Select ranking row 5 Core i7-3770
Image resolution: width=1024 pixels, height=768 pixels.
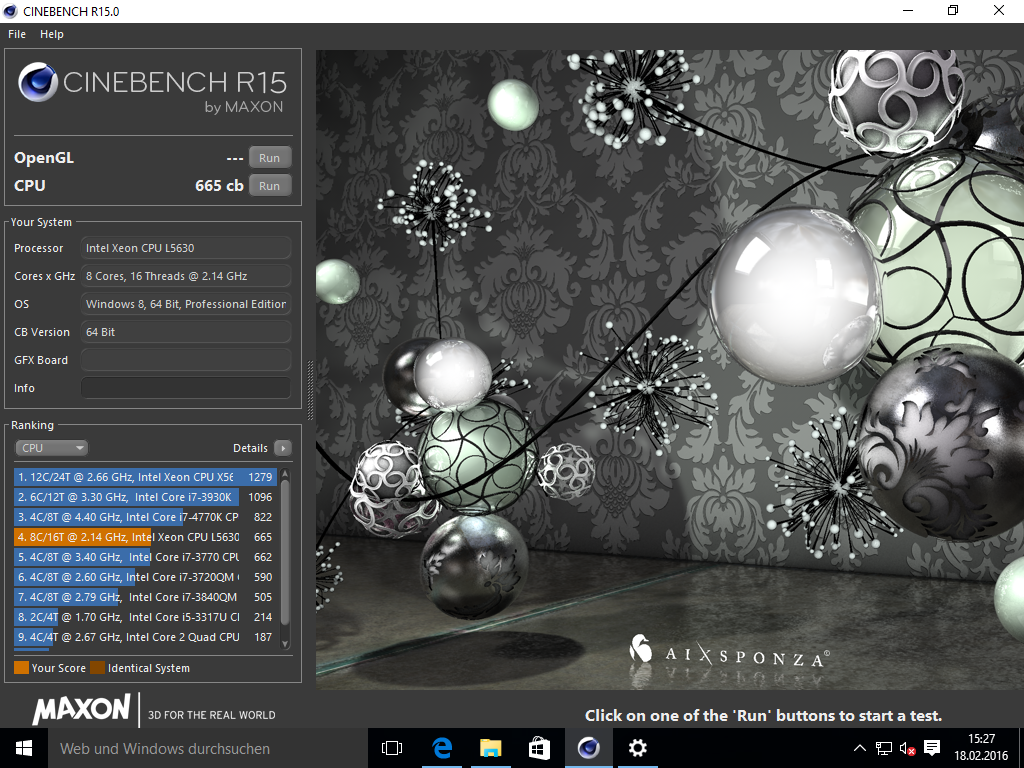pyautogui.click(x=146, y=557)
